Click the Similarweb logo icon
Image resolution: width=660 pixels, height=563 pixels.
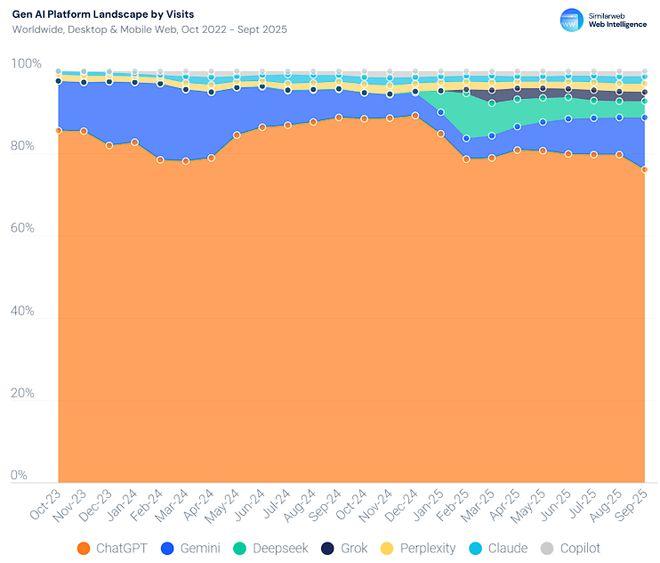pyautogui.click(x=571, y=19)
